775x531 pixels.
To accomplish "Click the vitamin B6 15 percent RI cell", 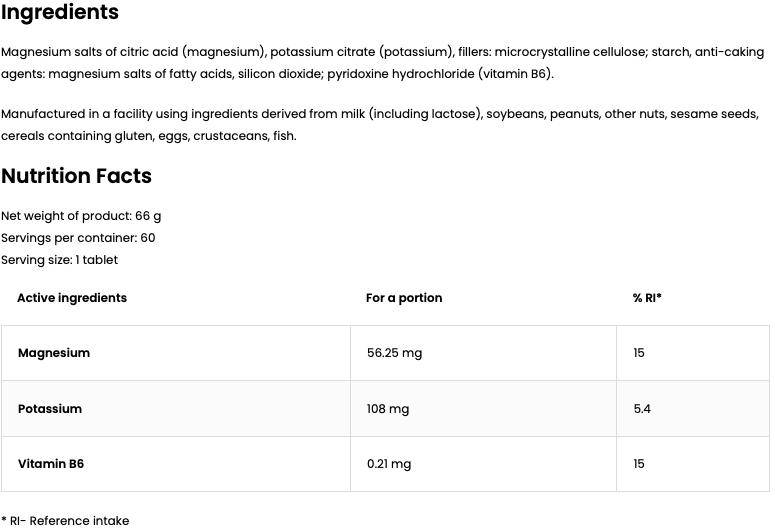I will pyautogui.click(x=639, y=464).
